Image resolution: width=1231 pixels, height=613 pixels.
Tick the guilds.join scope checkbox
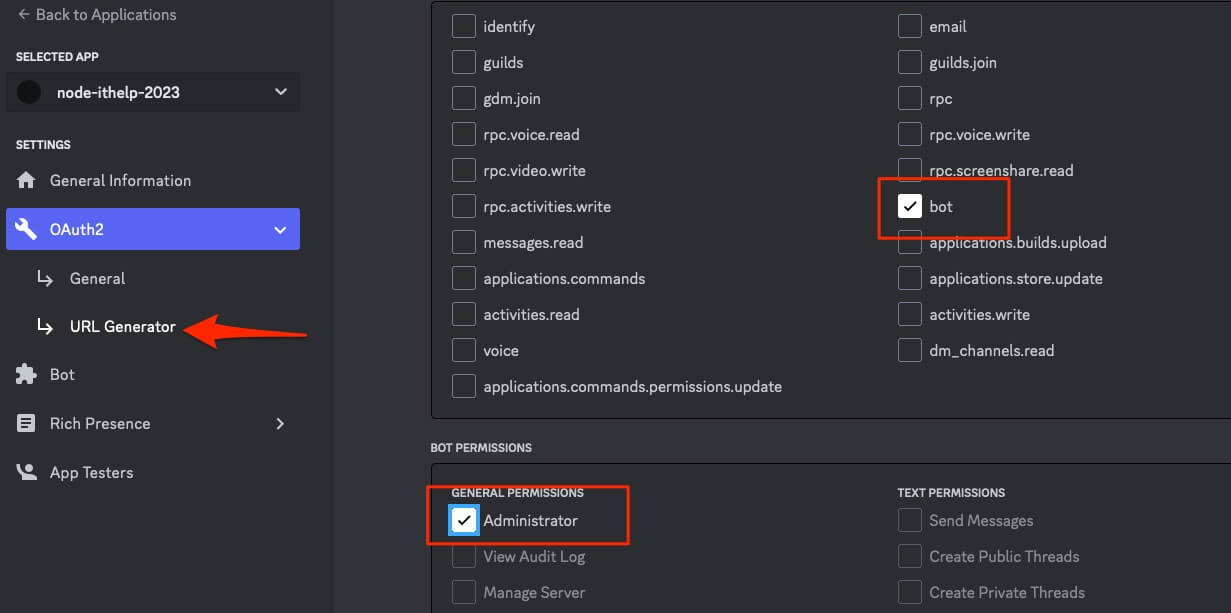(909, 63)
